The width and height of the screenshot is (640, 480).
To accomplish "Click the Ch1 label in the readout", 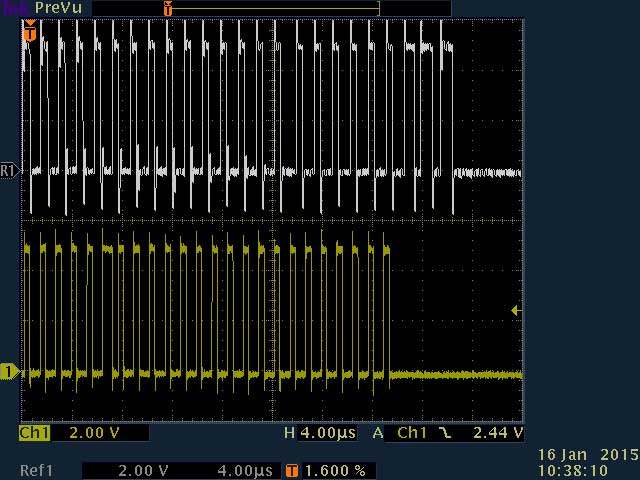I will (34, 433).
